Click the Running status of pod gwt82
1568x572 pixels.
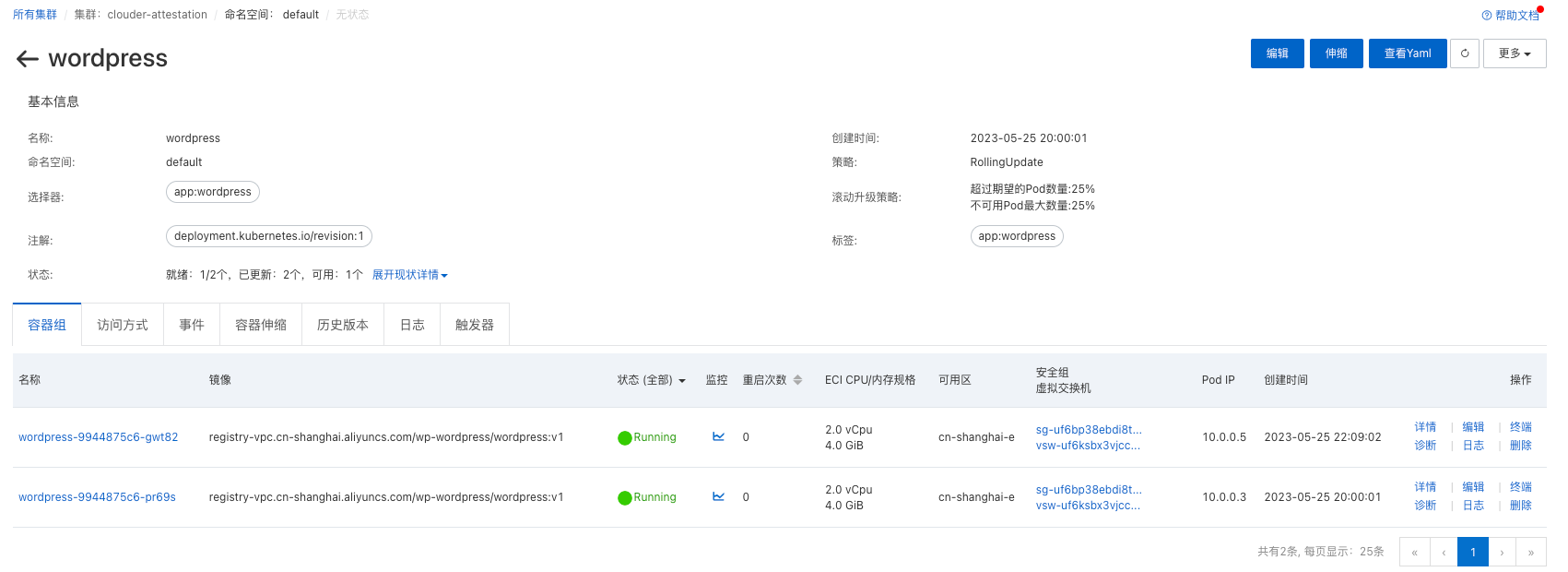pyautogui.click(x=647, y=437)
